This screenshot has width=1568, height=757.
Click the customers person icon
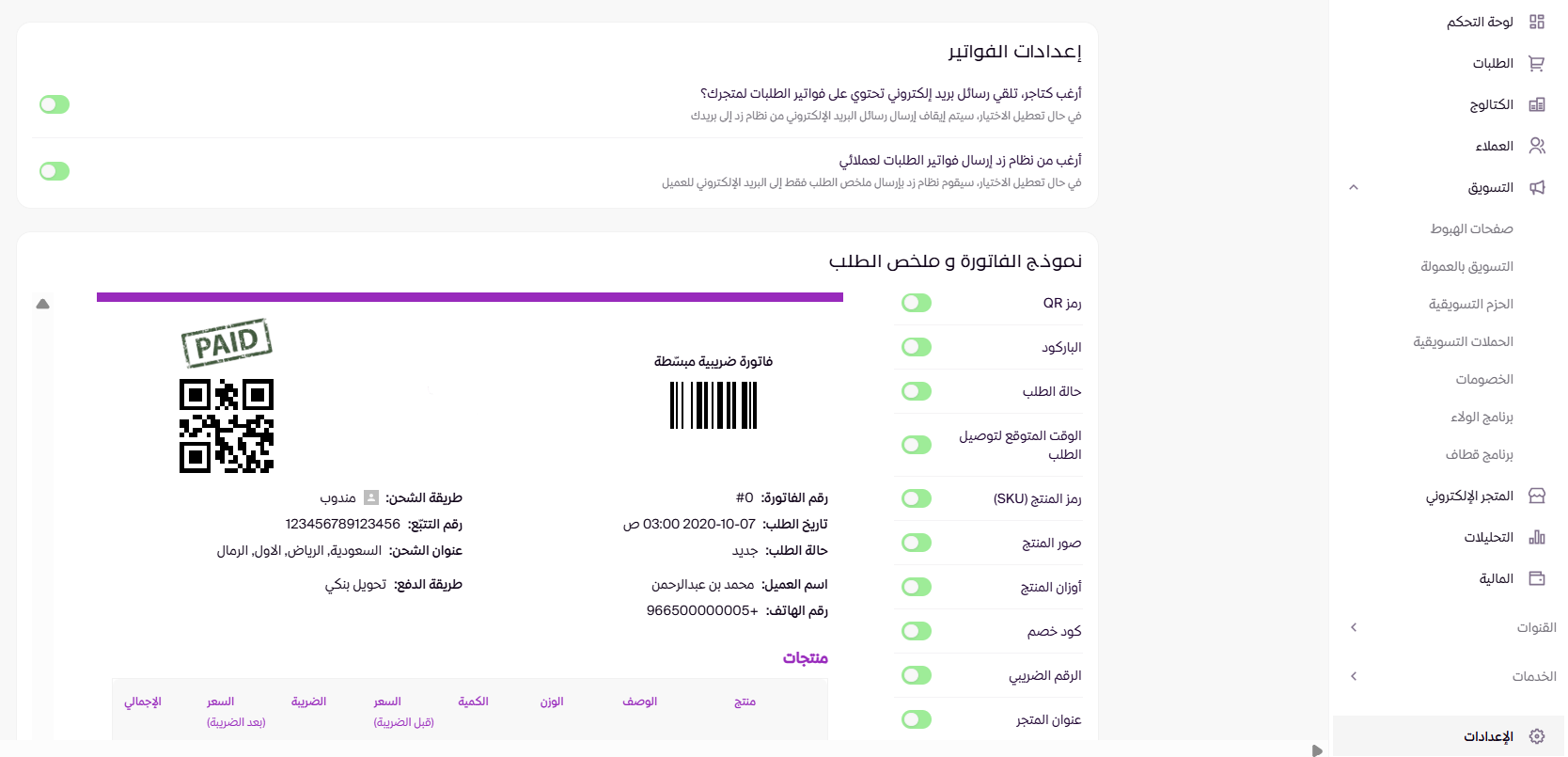coord(1537,146)
